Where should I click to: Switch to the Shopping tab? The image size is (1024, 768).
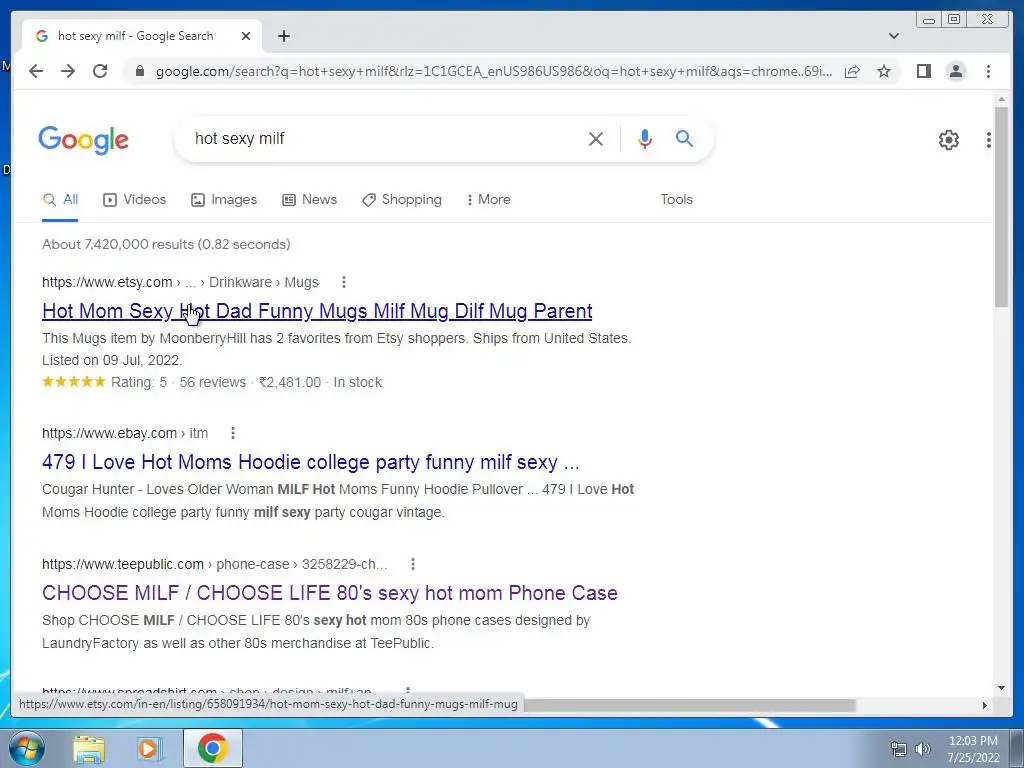(x=402, y=200)
